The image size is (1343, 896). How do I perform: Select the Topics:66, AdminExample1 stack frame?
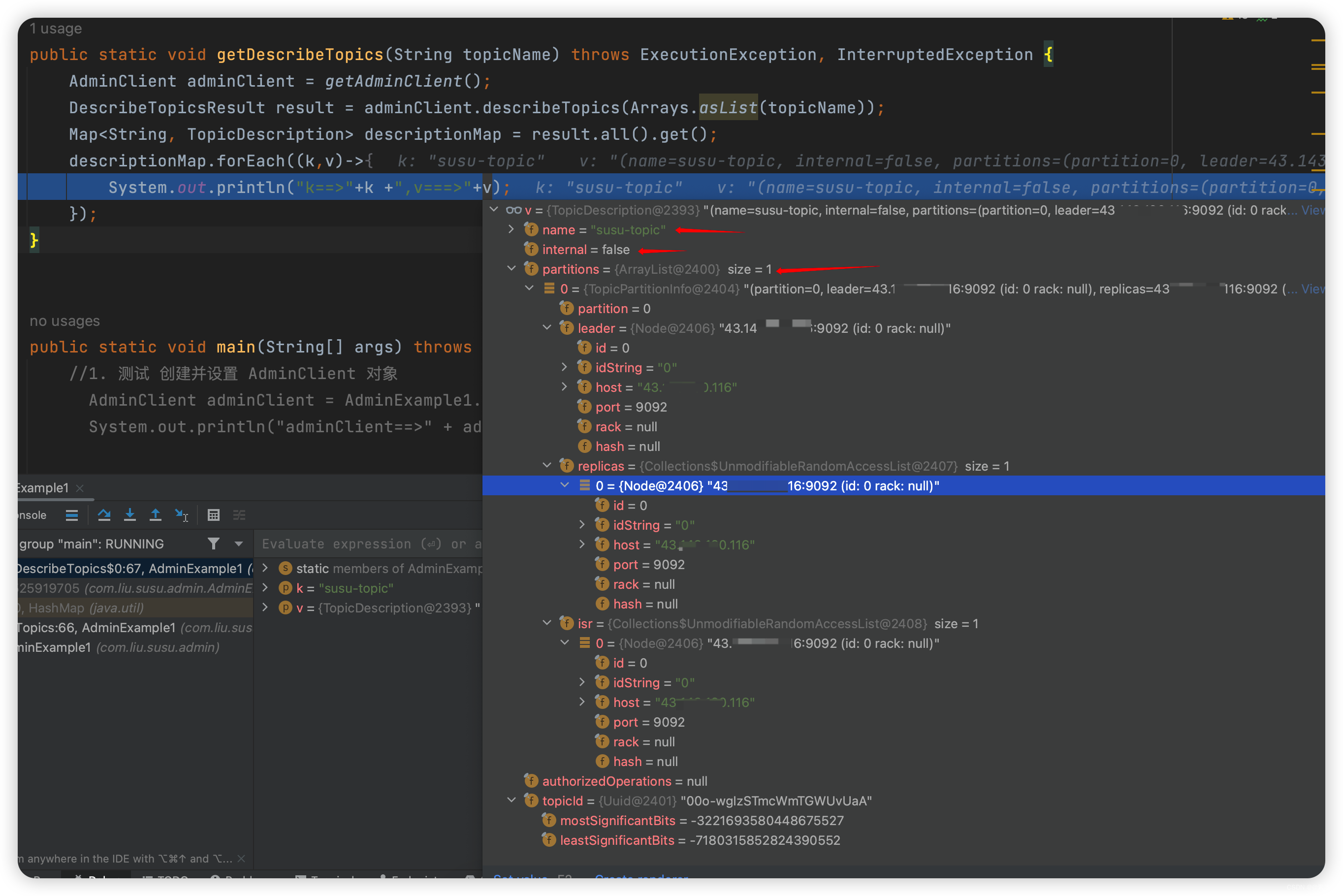click(135, 627)
